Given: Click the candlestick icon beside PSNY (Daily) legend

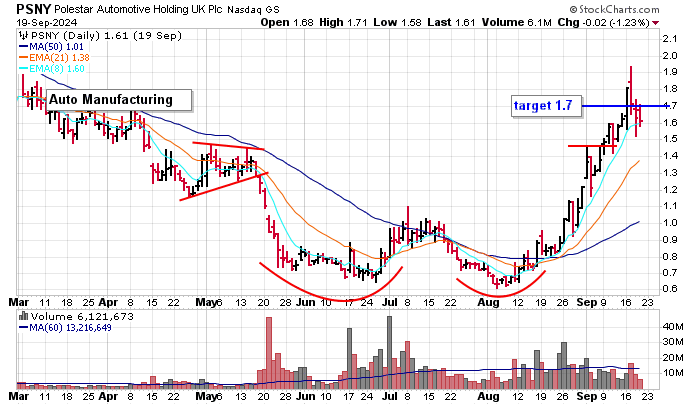Looking at the screenshot, I should [x=23, y=36].
